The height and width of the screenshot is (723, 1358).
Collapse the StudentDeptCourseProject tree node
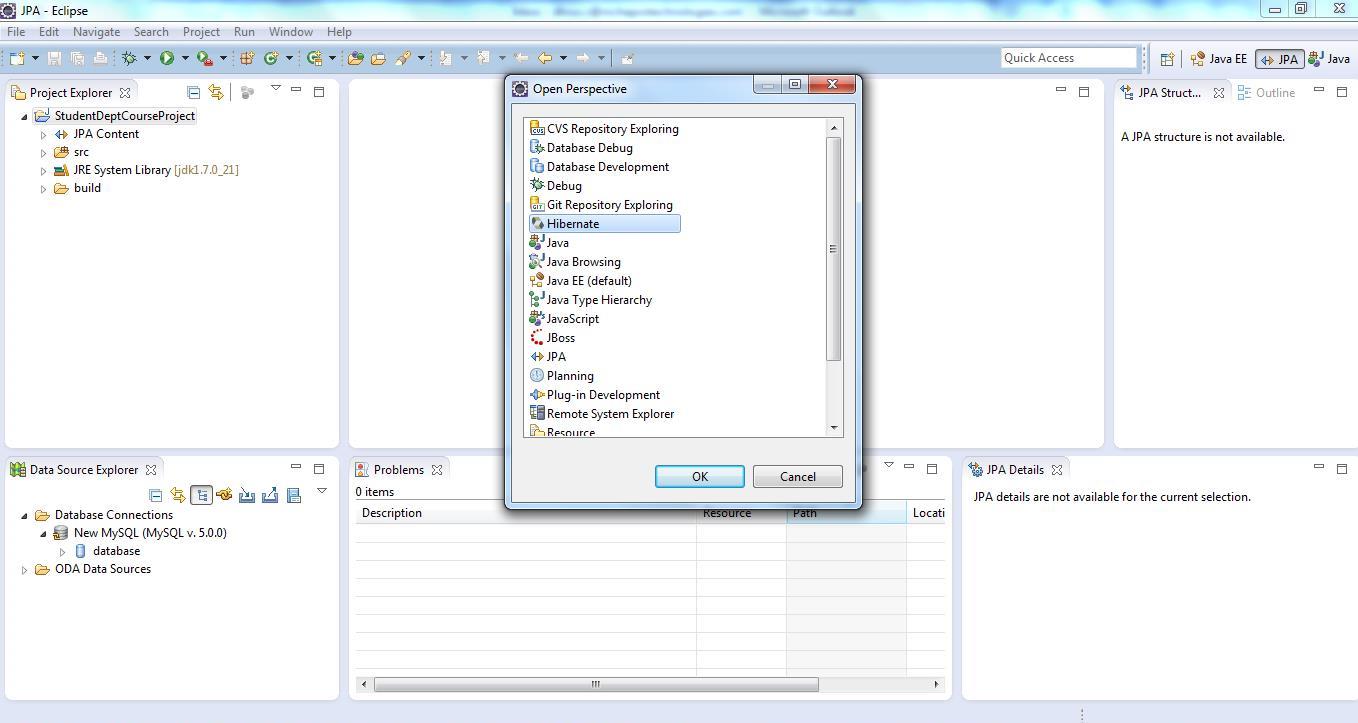[x=24, y=116]
